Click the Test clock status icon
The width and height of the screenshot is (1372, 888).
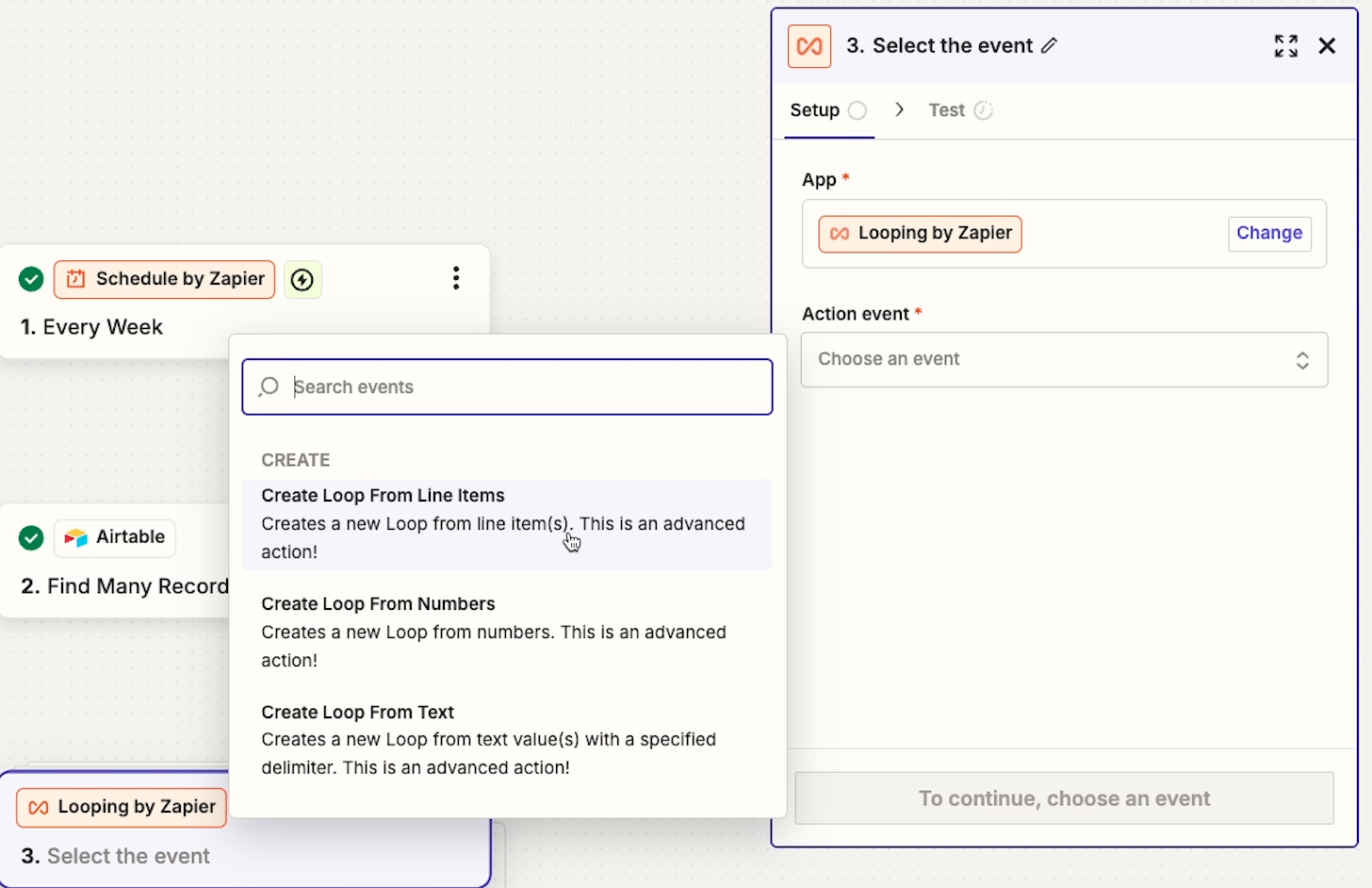point(983,110)
